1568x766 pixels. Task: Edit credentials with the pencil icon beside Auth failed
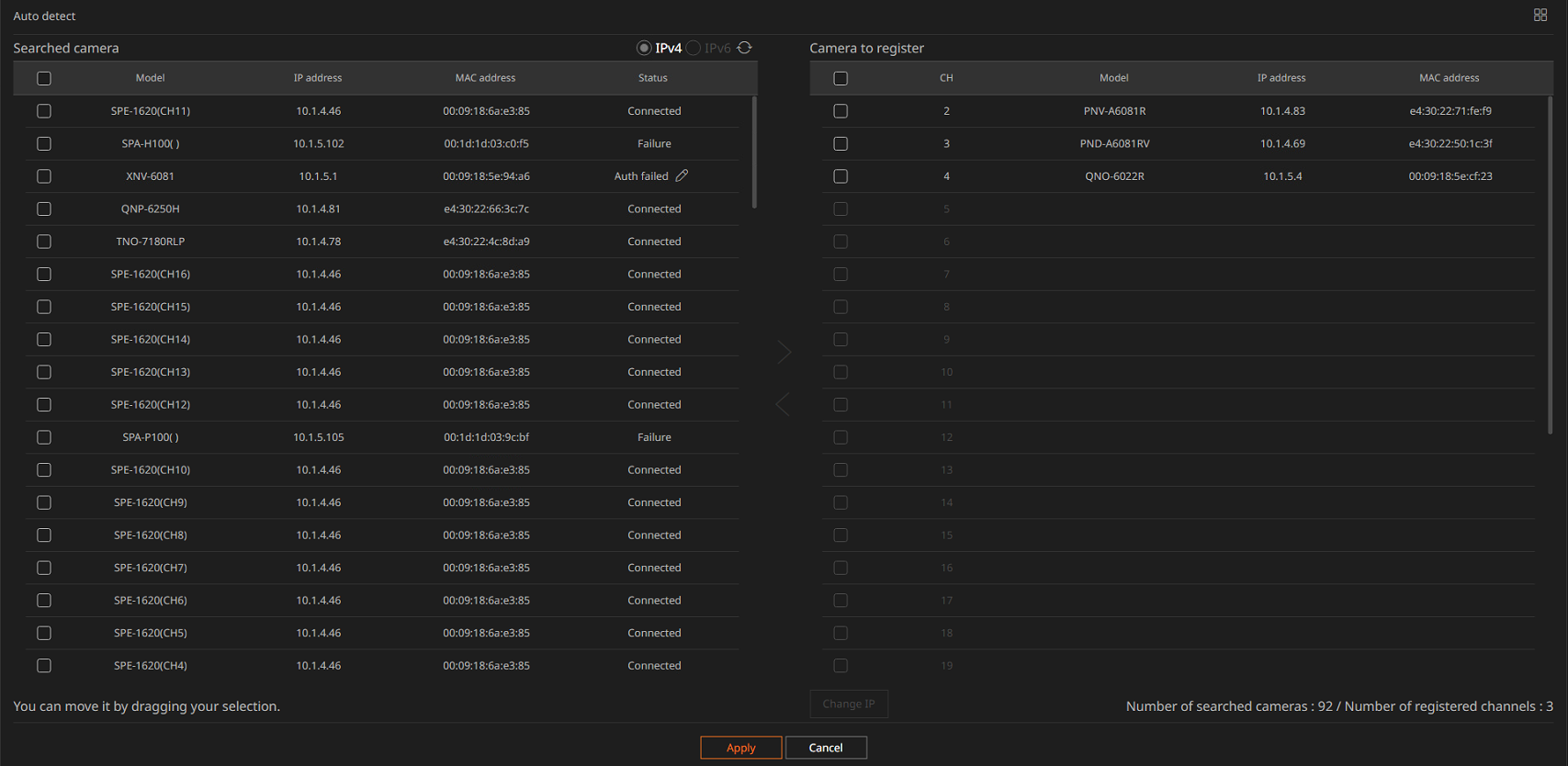tap(682, 175)
